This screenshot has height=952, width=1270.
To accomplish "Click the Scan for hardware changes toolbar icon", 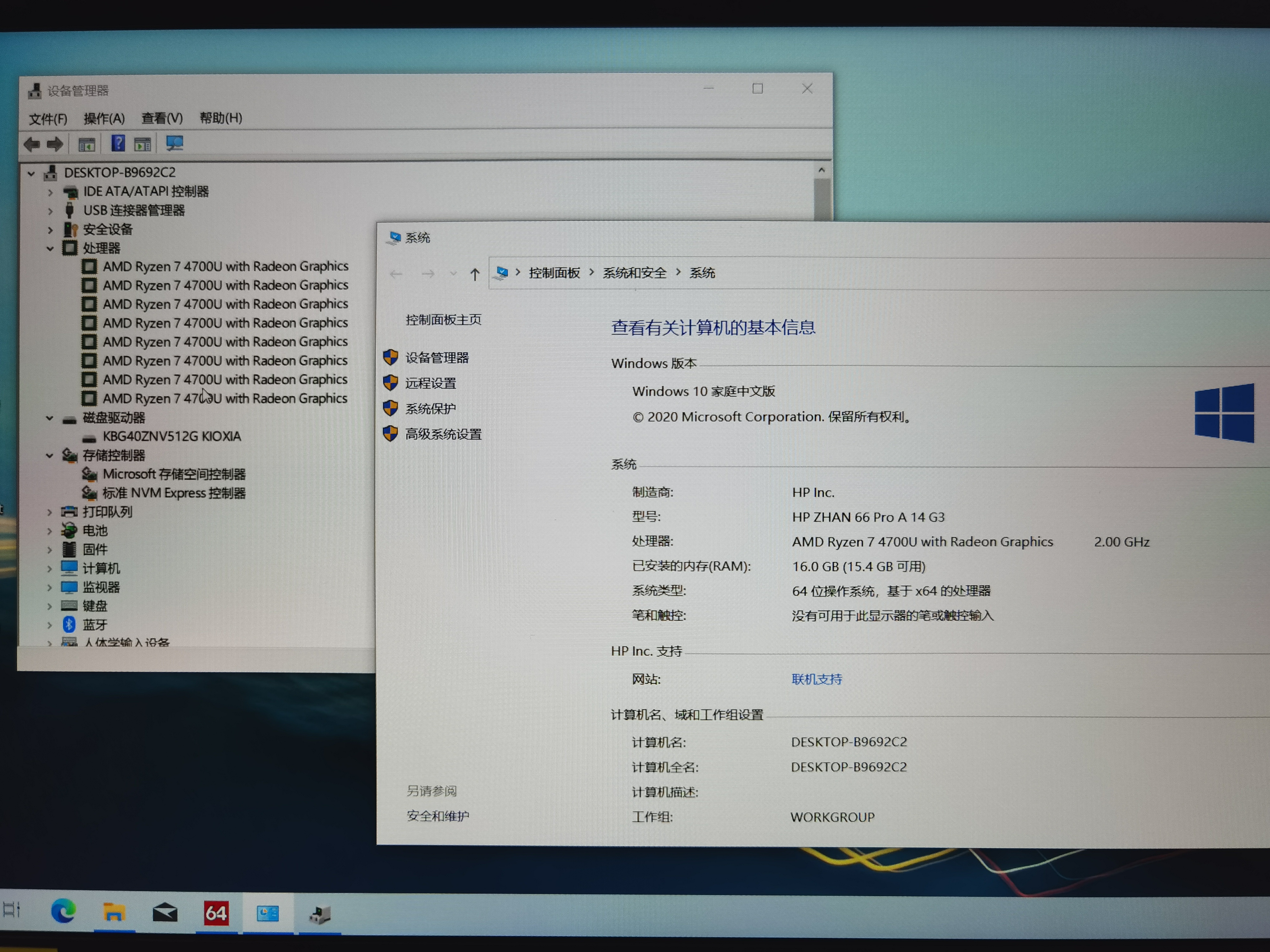I will 175,143.
